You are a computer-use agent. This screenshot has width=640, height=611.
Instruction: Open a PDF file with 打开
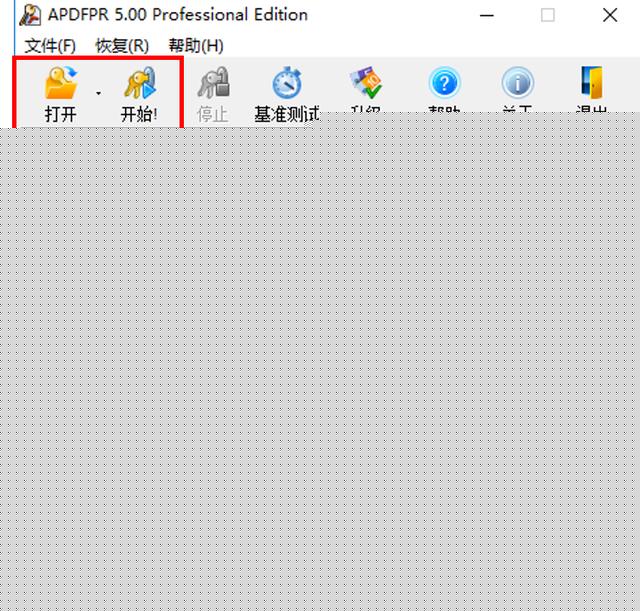(x=60, y=95)
